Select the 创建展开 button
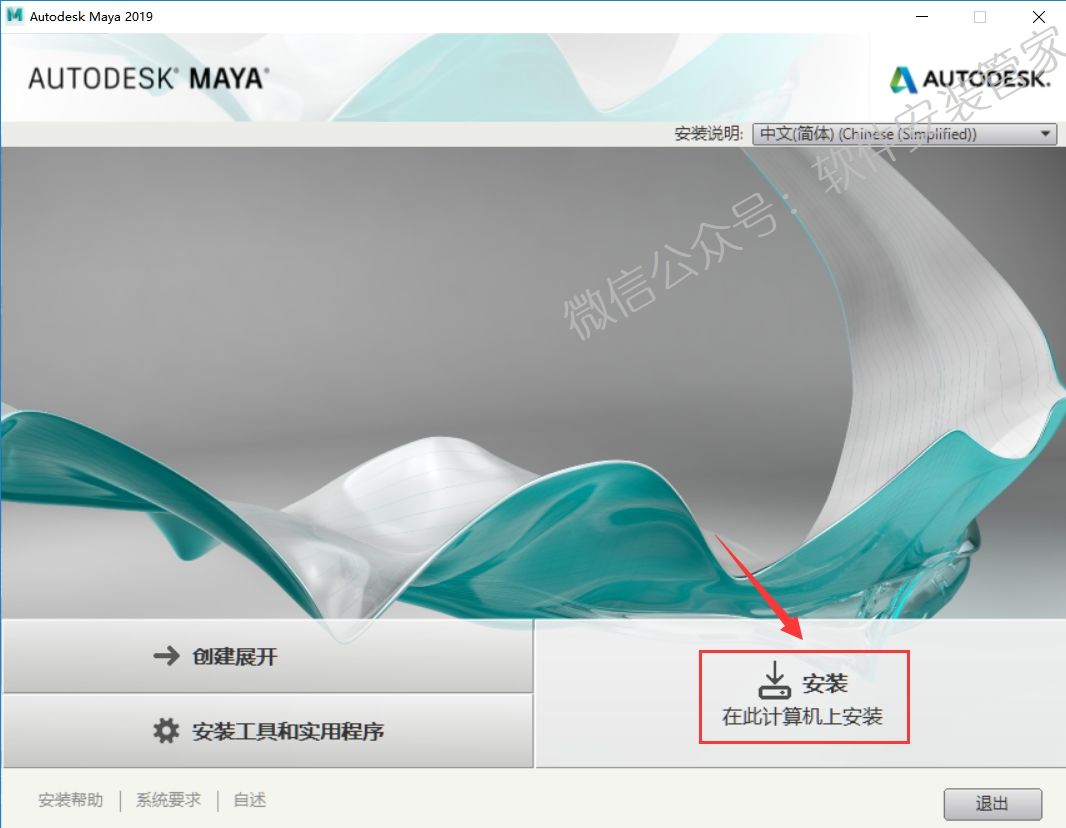This screenshot has height=828, width=1066. pos(268,656)
